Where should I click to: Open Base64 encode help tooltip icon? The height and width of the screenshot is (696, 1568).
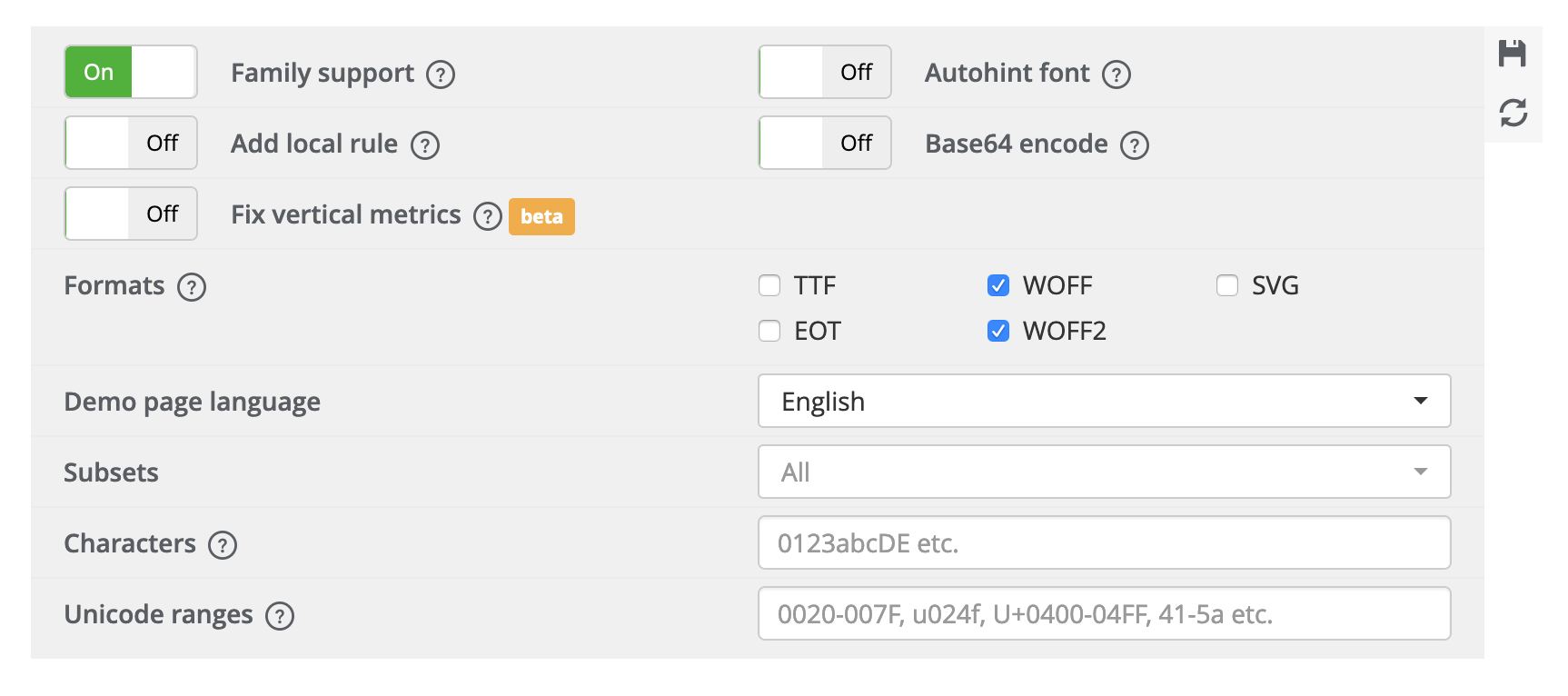click(1134, 145)
